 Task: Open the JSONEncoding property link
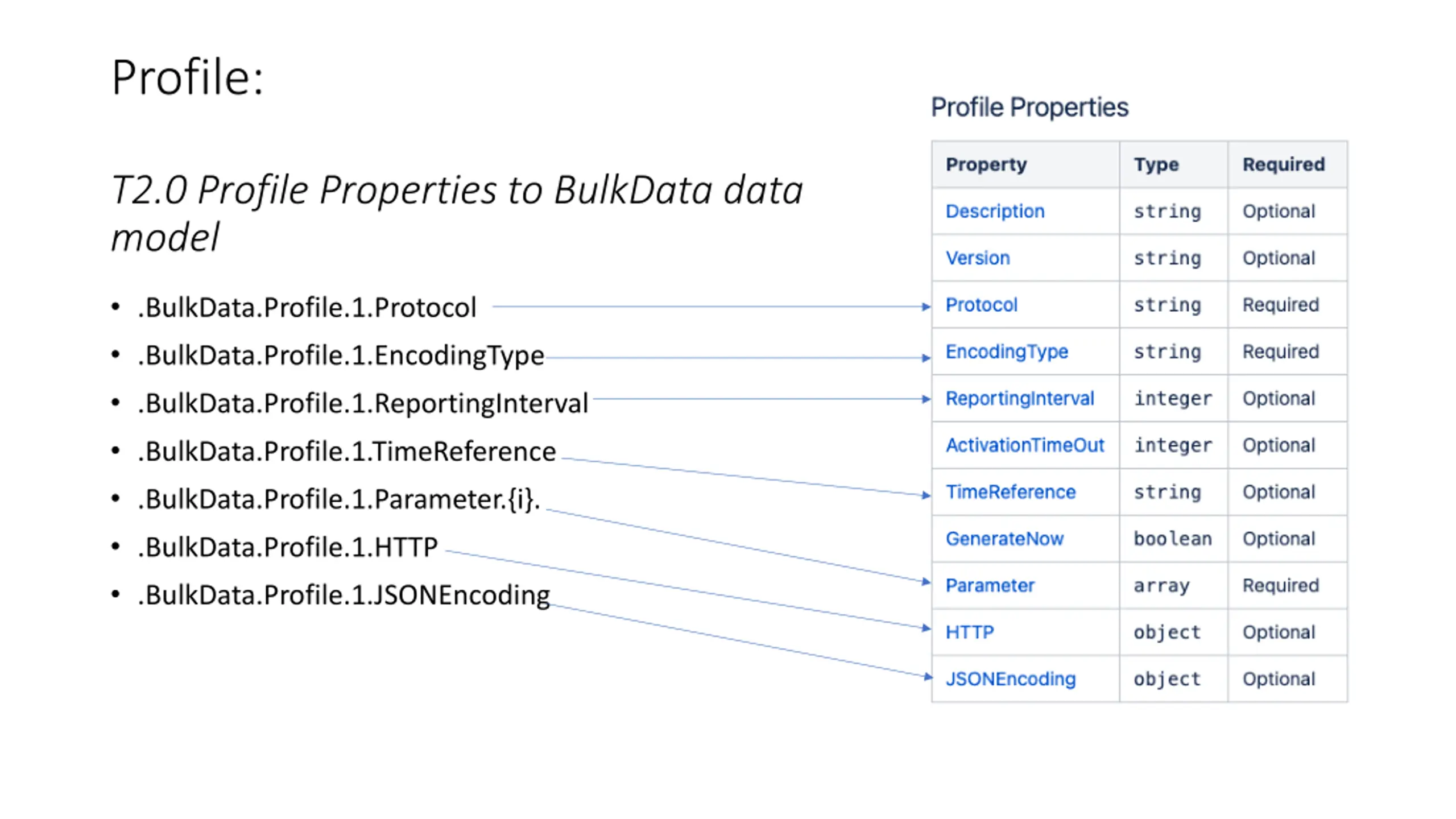coord(1011,679)
